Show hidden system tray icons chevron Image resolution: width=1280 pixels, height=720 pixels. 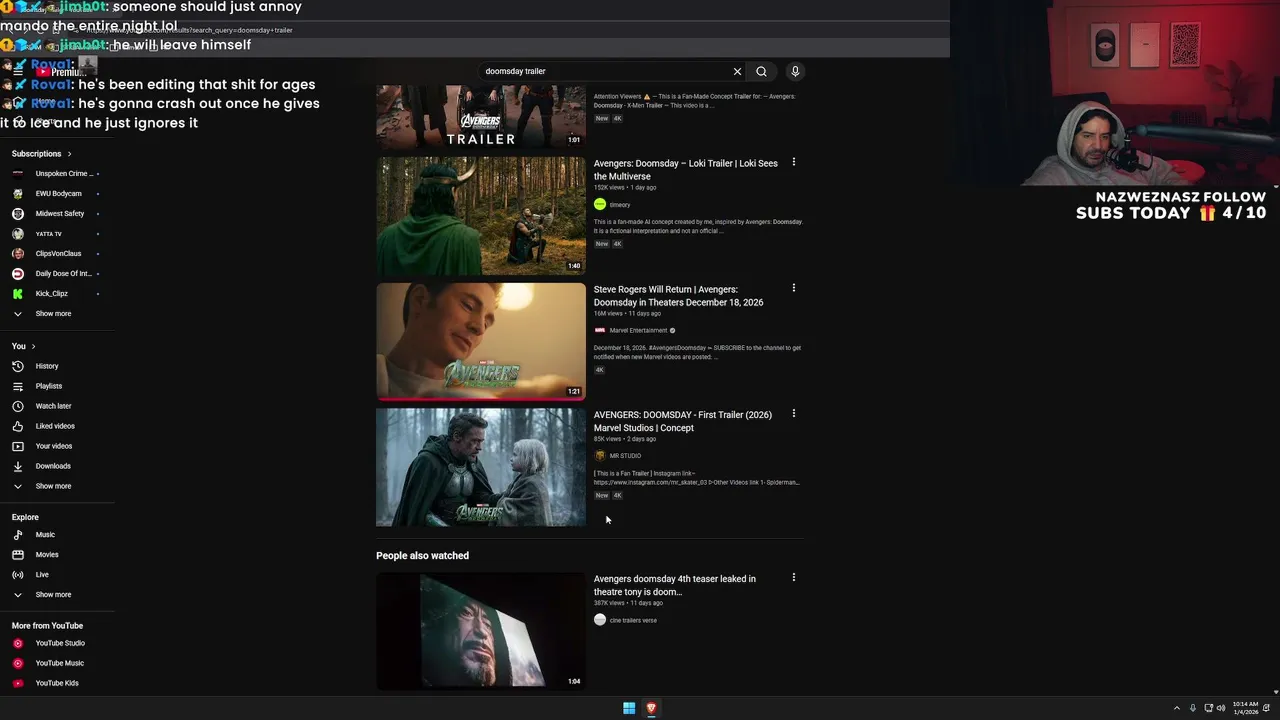click(x=1176, y=708)
